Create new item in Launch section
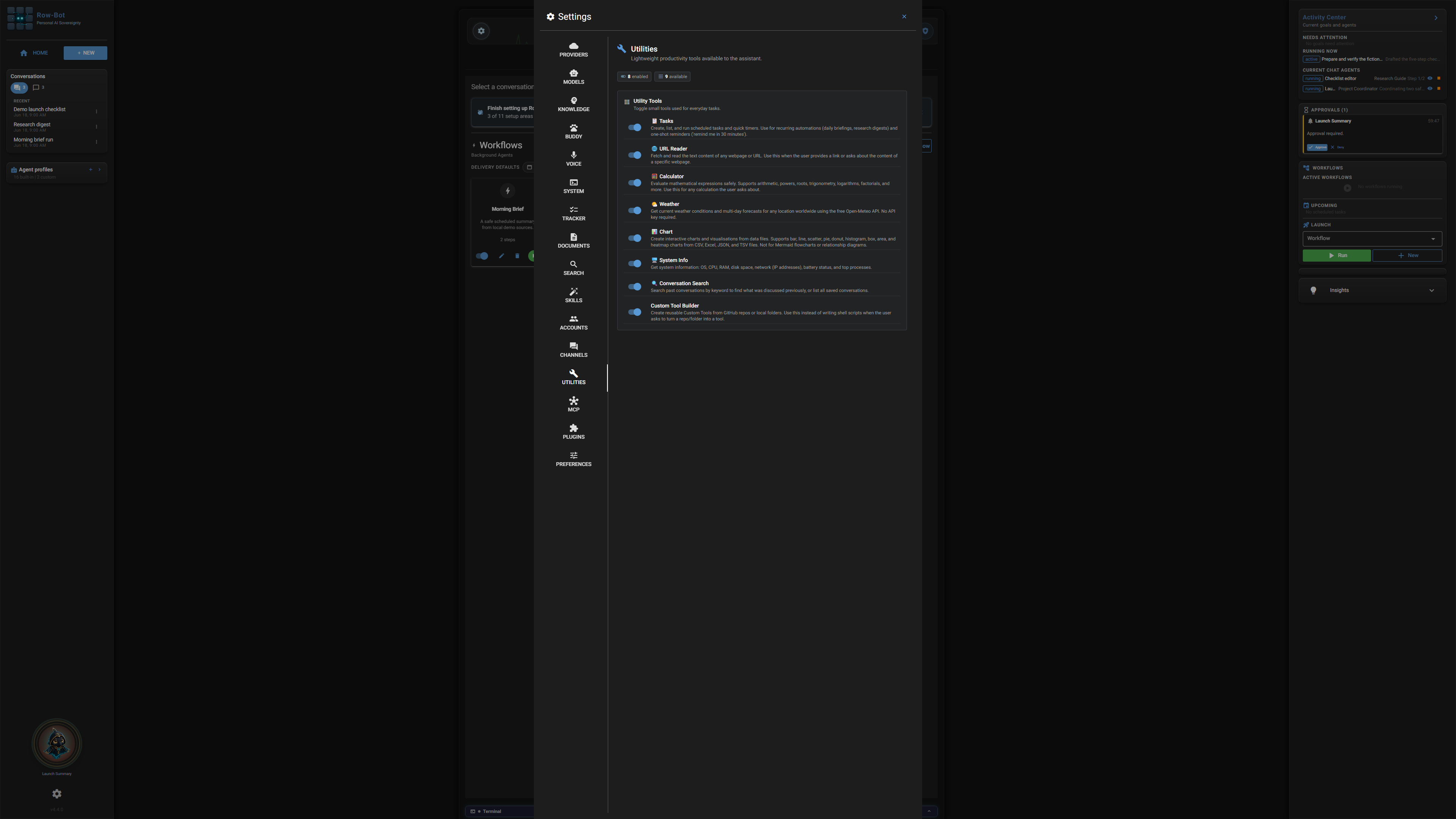The image size is (1456, 819). click(x=1407, y=256)
